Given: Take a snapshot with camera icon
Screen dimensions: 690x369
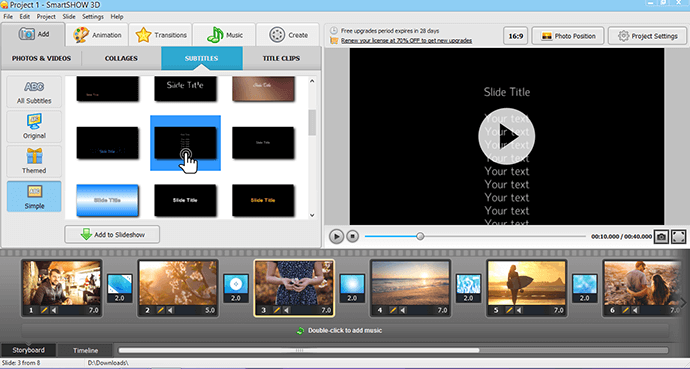Looking at the screenshot, I should click(661, 237).
